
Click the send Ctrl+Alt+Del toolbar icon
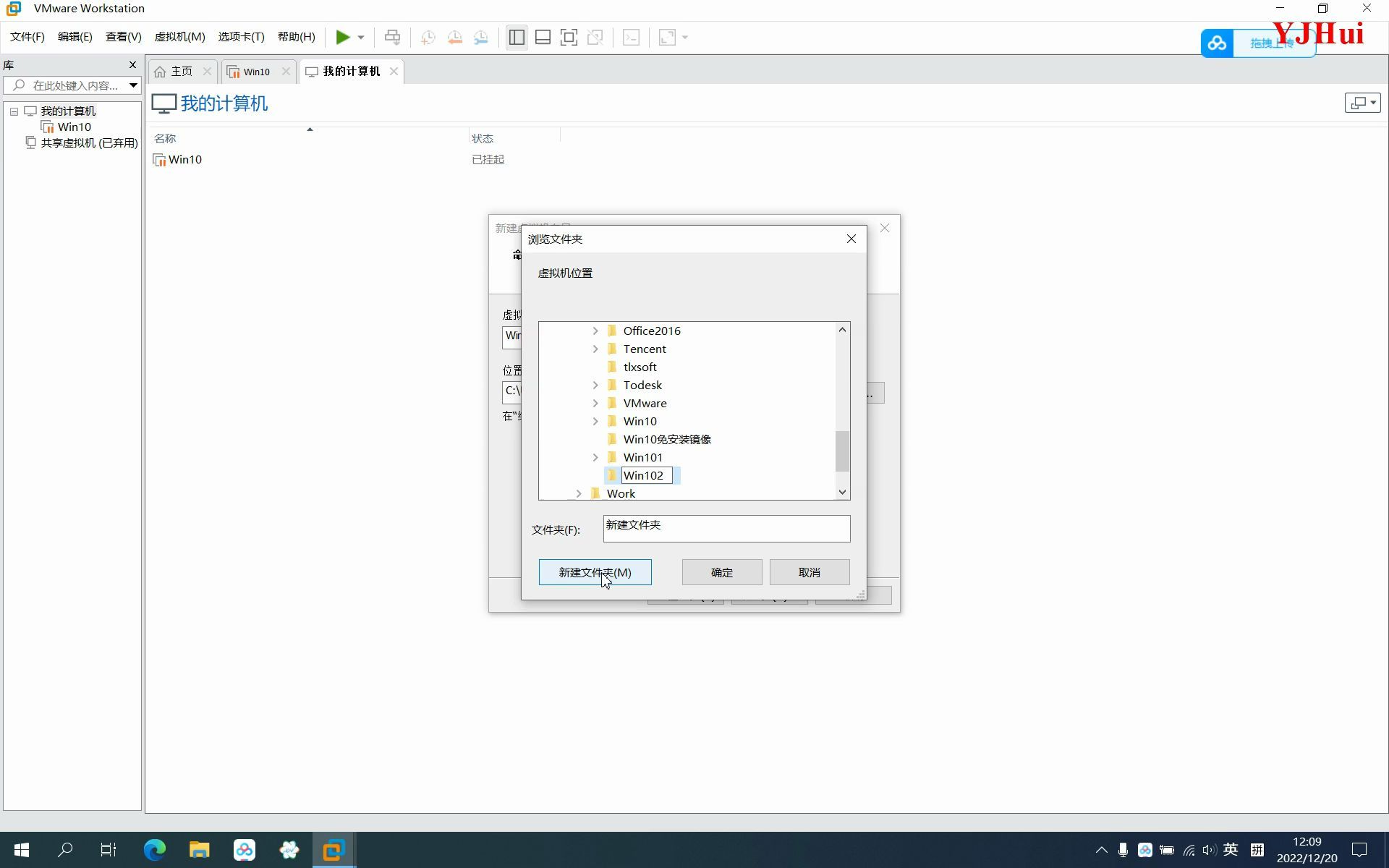click(392, 37)
